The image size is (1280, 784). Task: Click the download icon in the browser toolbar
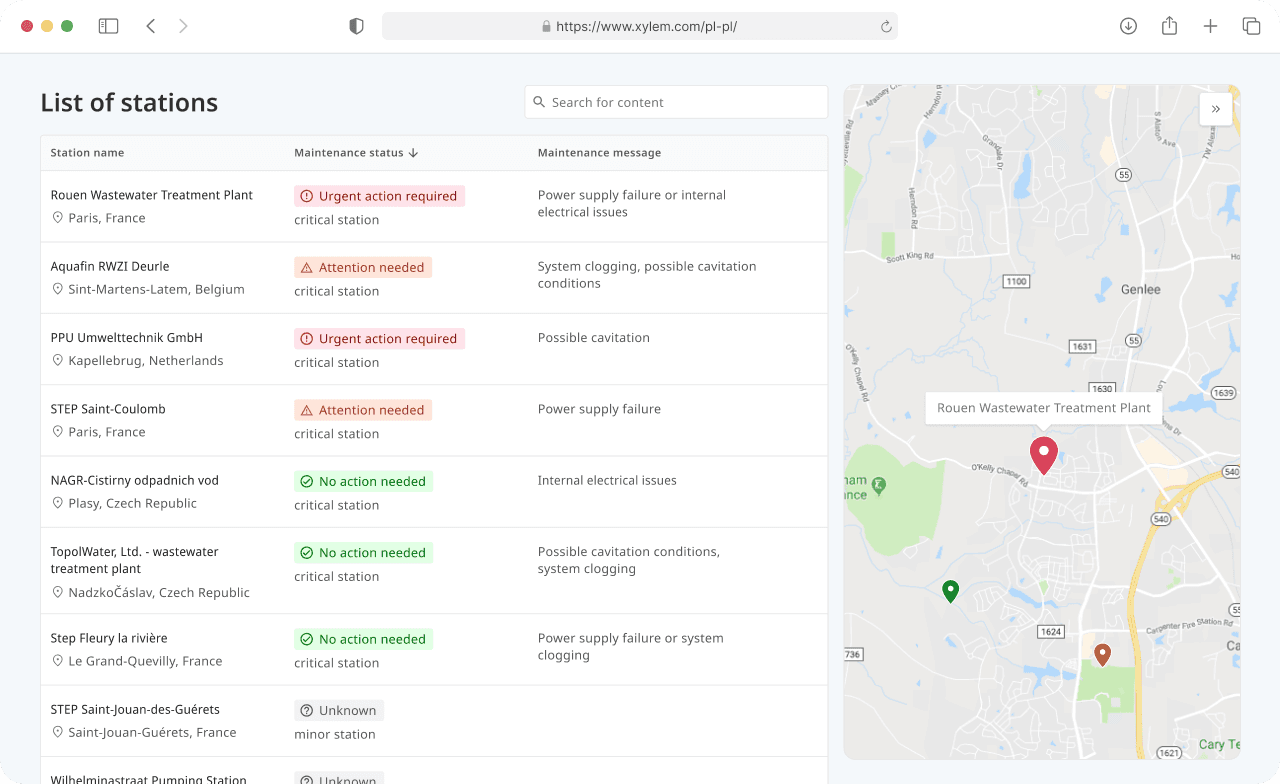pyautogui.click(x=1128, y=26)
